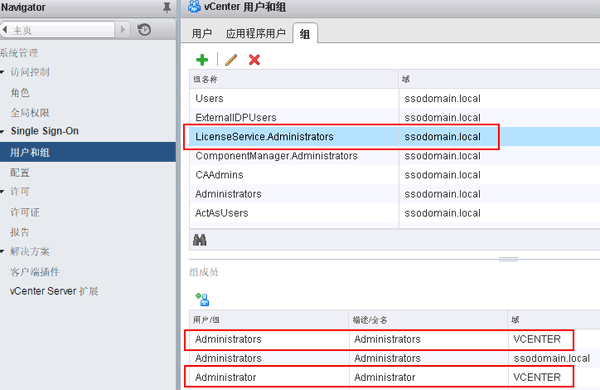600x390 pixels.
Task: Select the CAAdmins group row
Action: click(395, 175)
